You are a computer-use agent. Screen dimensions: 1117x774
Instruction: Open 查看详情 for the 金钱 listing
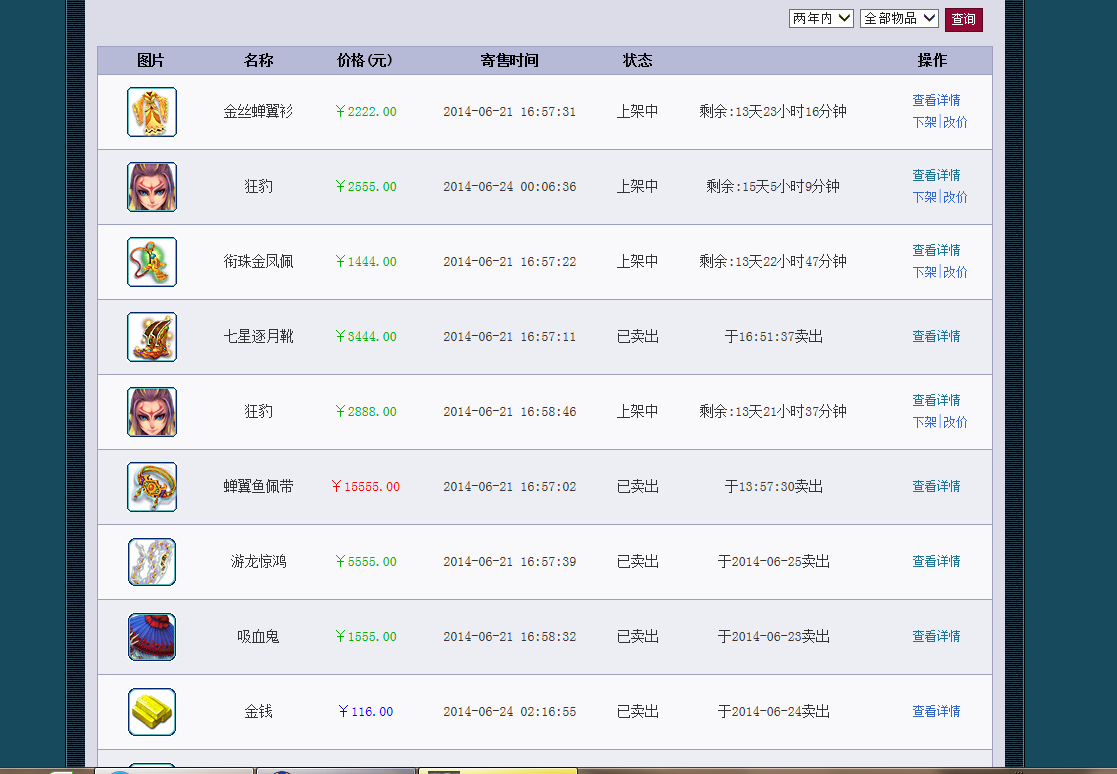(x=936, y=712)
